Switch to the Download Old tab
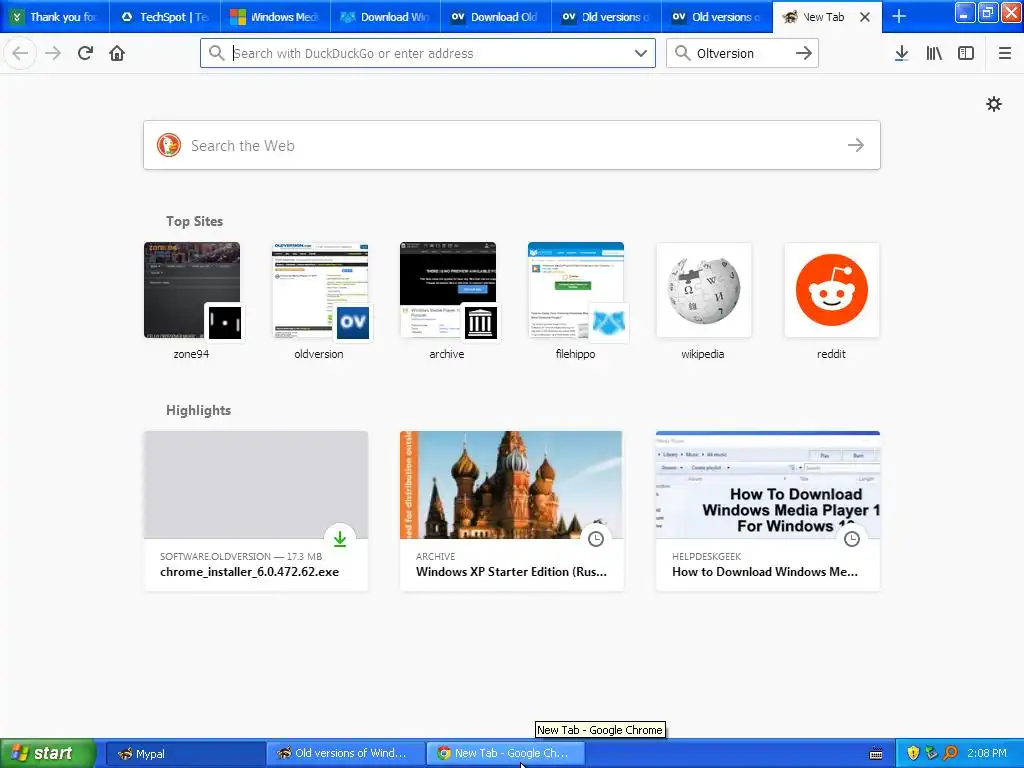1024x768 pixels. pyautogui.click(x=496, y=17)
